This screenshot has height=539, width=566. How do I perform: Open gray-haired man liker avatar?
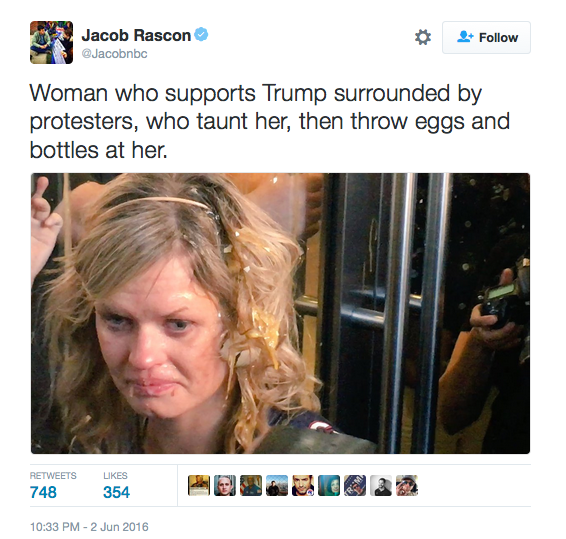(225, 485)
